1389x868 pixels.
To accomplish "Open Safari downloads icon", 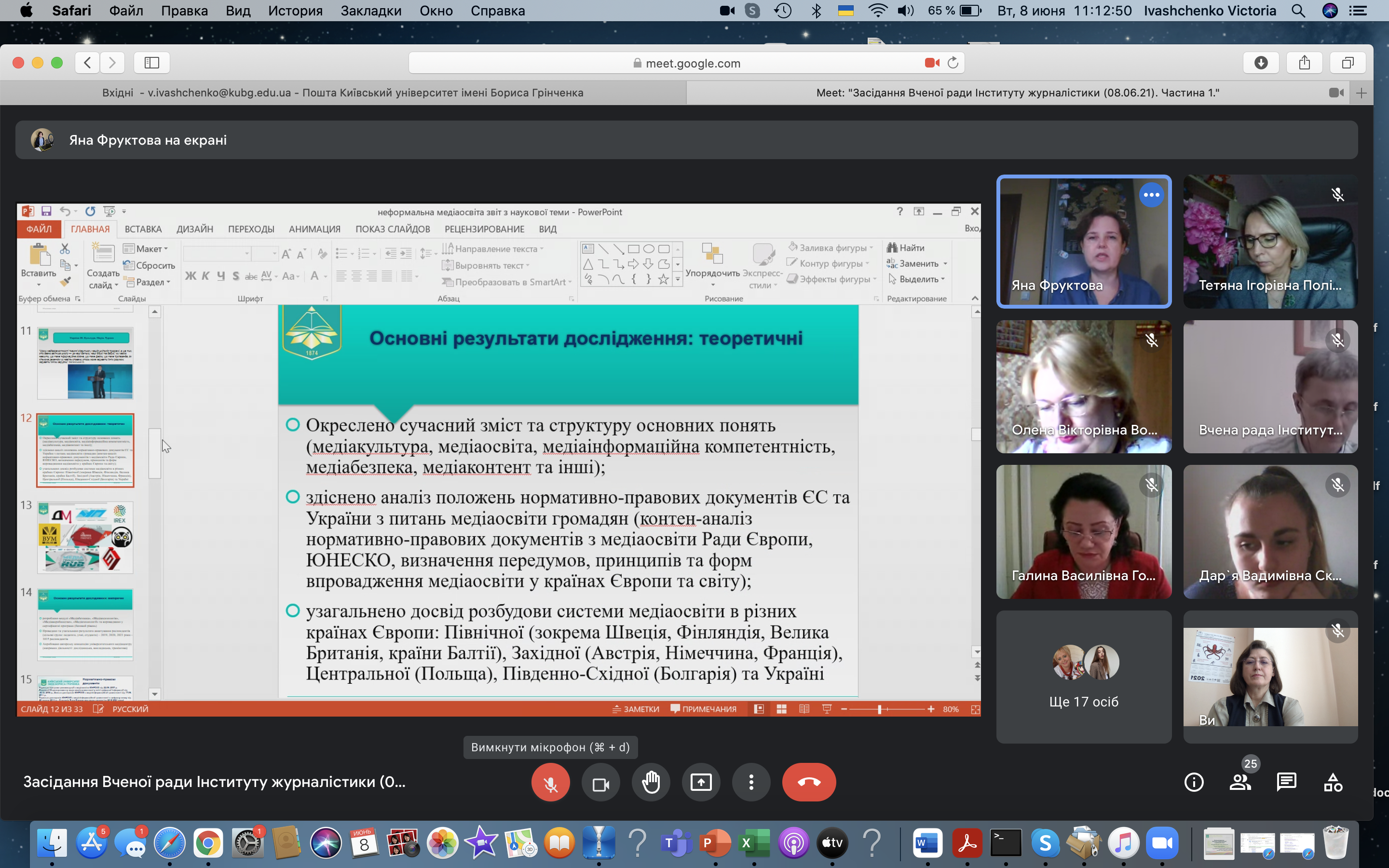I will pos(1260,63).
